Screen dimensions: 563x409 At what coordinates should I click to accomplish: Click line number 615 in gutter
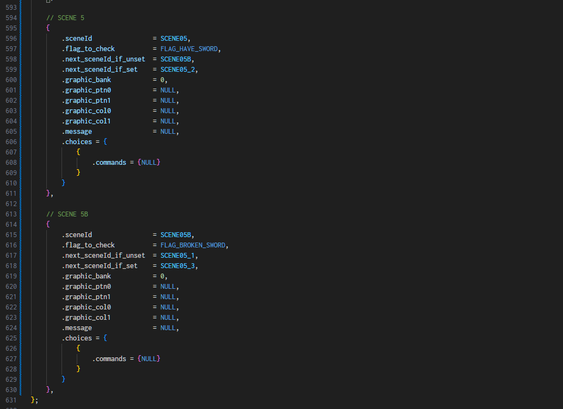click(11, 235)
